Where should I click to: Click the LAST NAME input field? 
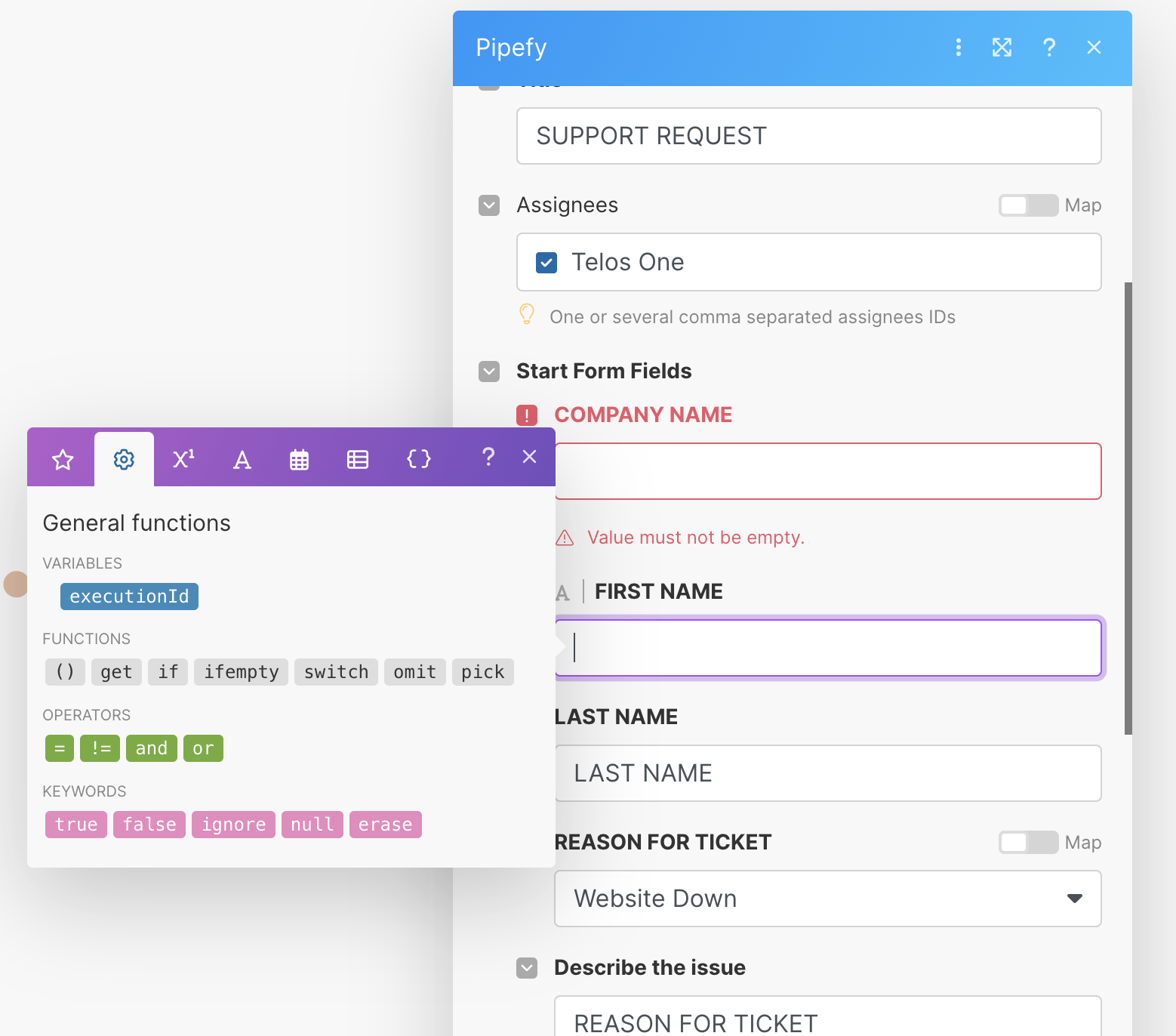tap(828, 773)
